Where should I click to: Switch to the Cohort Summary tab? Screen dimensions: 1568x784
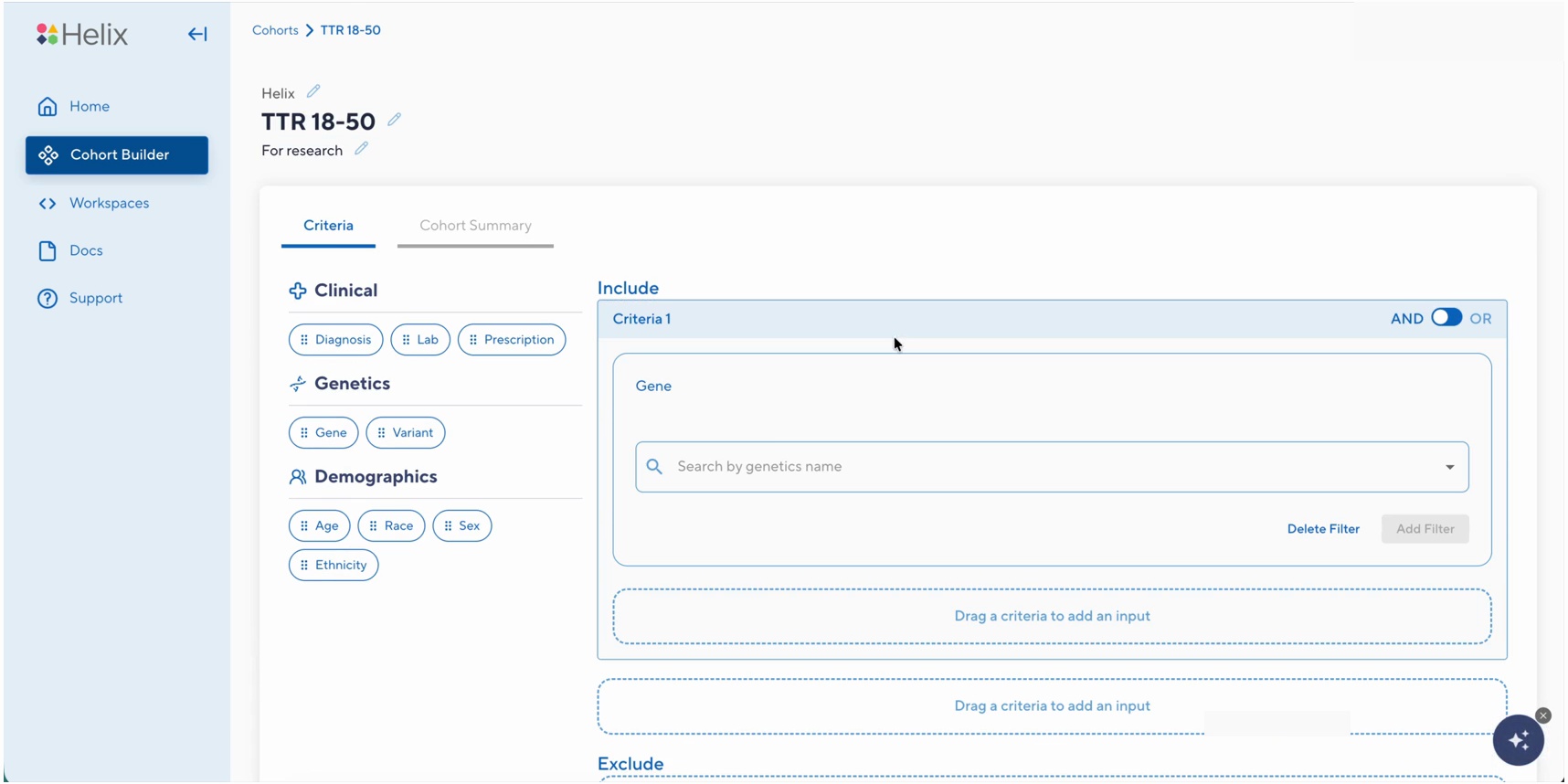click(x=475, y=226)
